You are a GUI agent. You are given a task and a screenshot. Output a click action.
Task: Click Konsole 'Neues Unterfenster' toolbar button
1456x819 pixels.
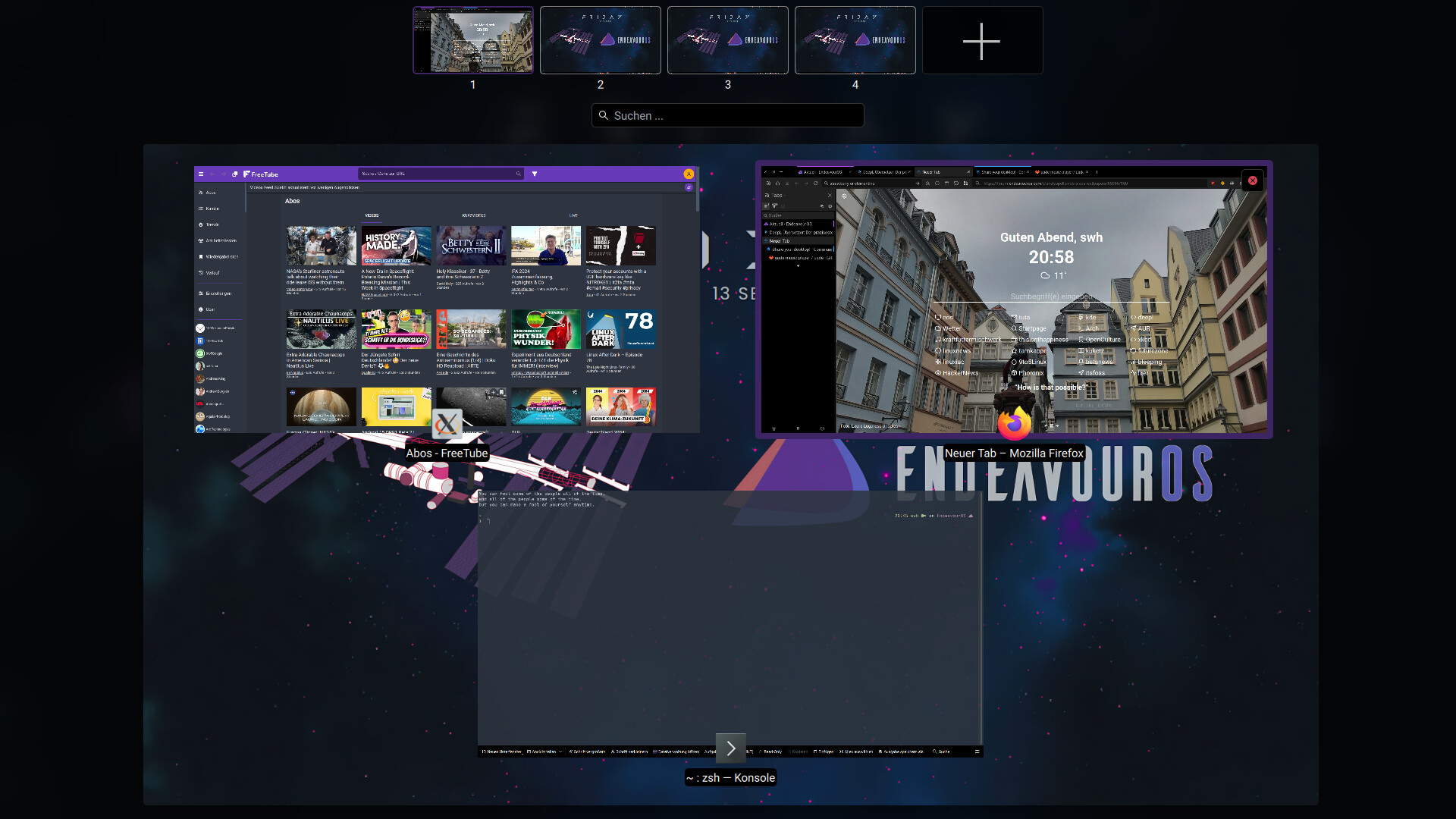[x=502, y=752]
